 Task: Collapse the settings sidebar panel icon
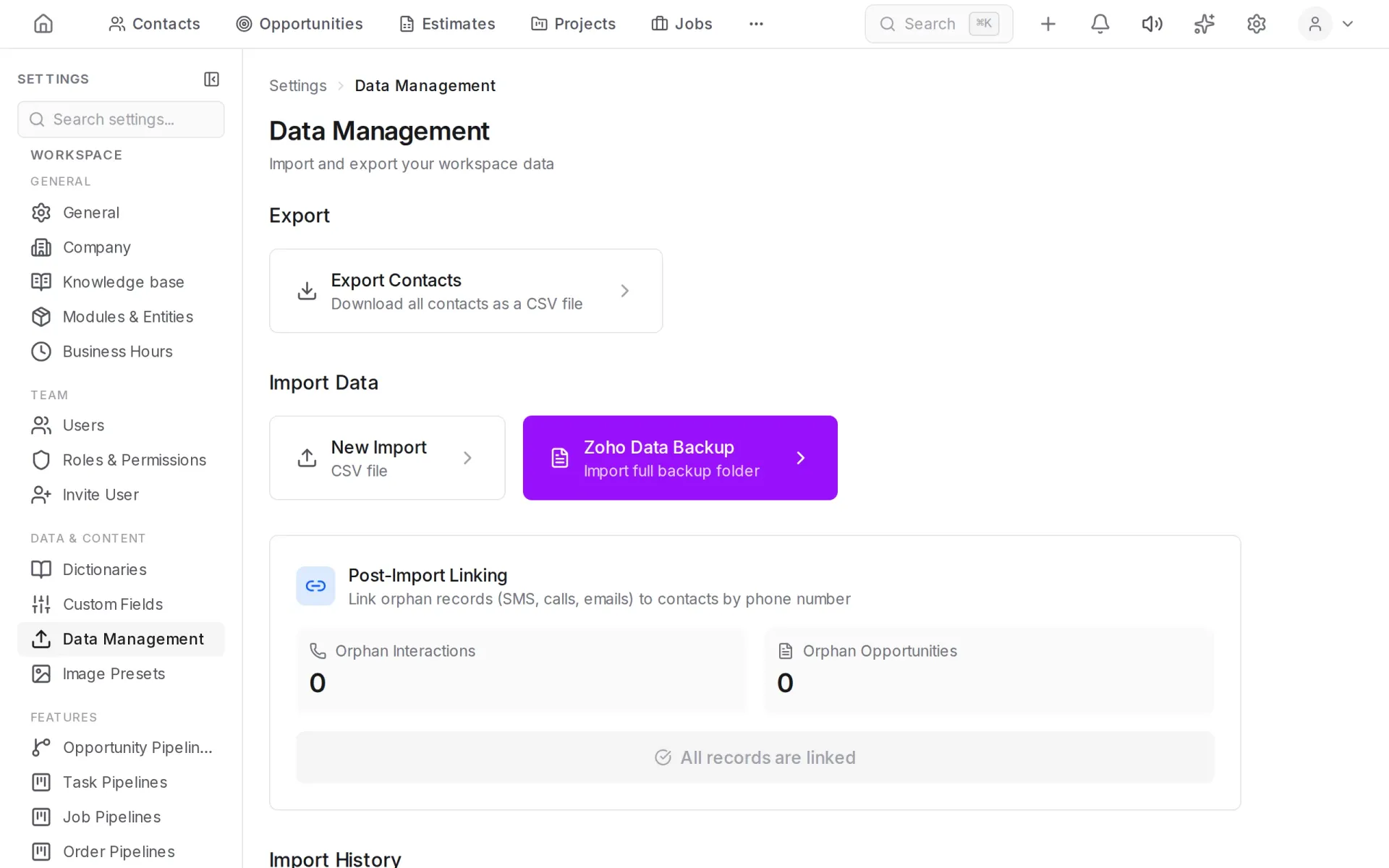point(211,79)
